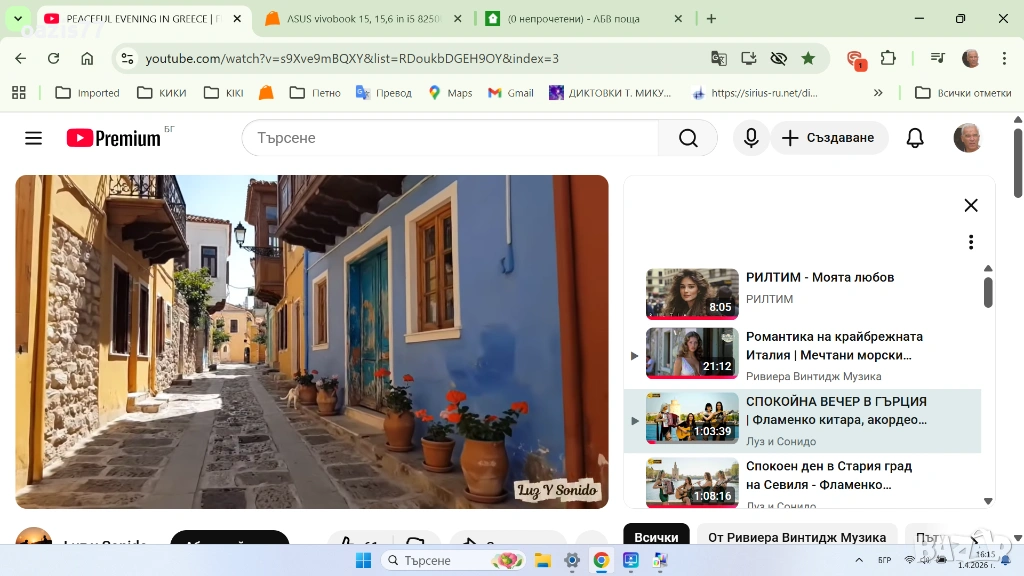The width and height of the screenshot is (1024, 576).
Task: Select the От Ривиера Винтидж Музика chip
Action: coord(796,537)
